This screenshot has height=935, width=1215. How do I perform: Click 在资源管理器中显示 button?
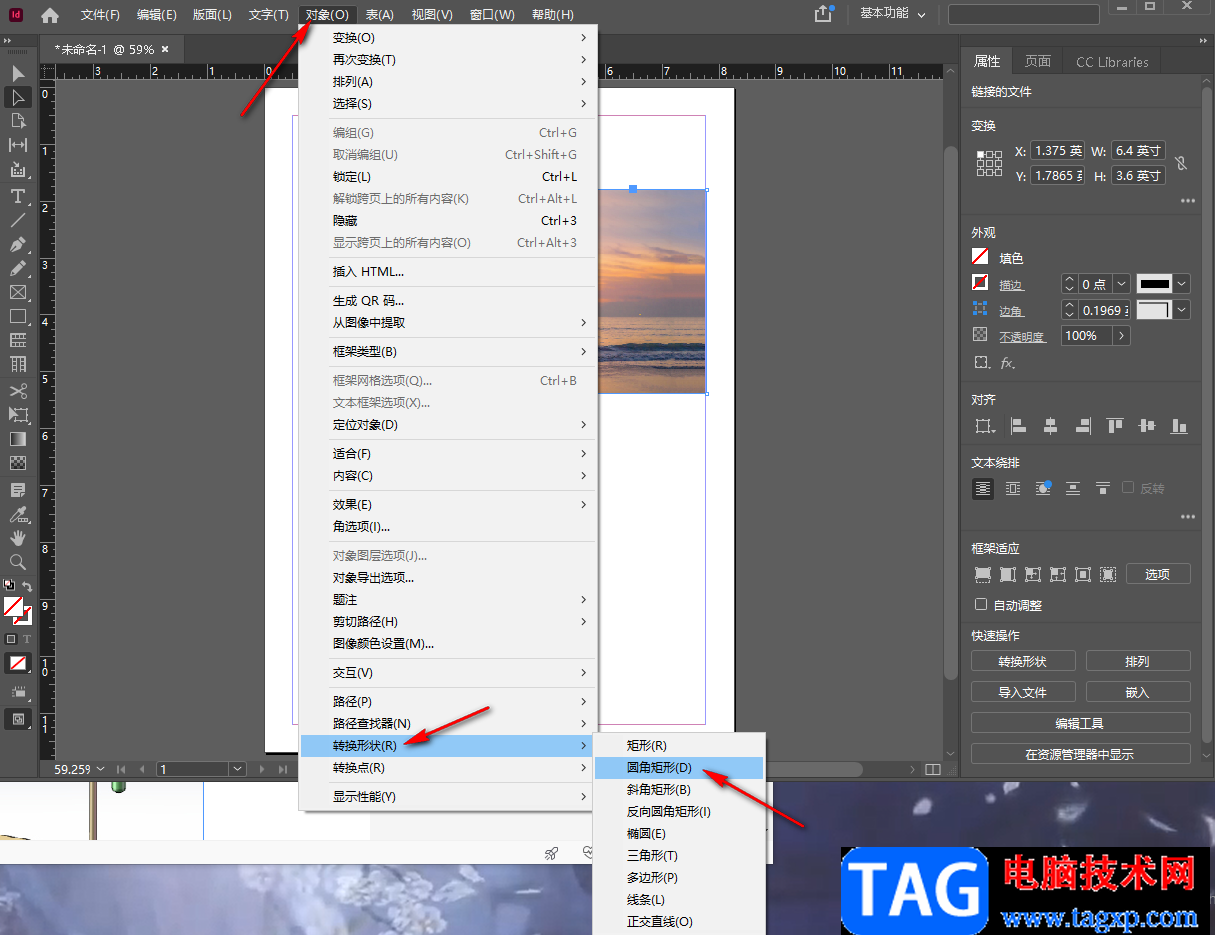coord(1081,755)
